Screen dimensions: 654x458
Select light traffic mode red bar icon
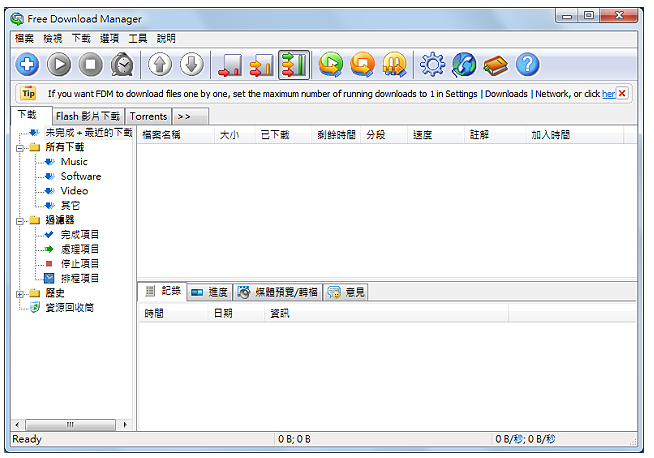point(230,65)
